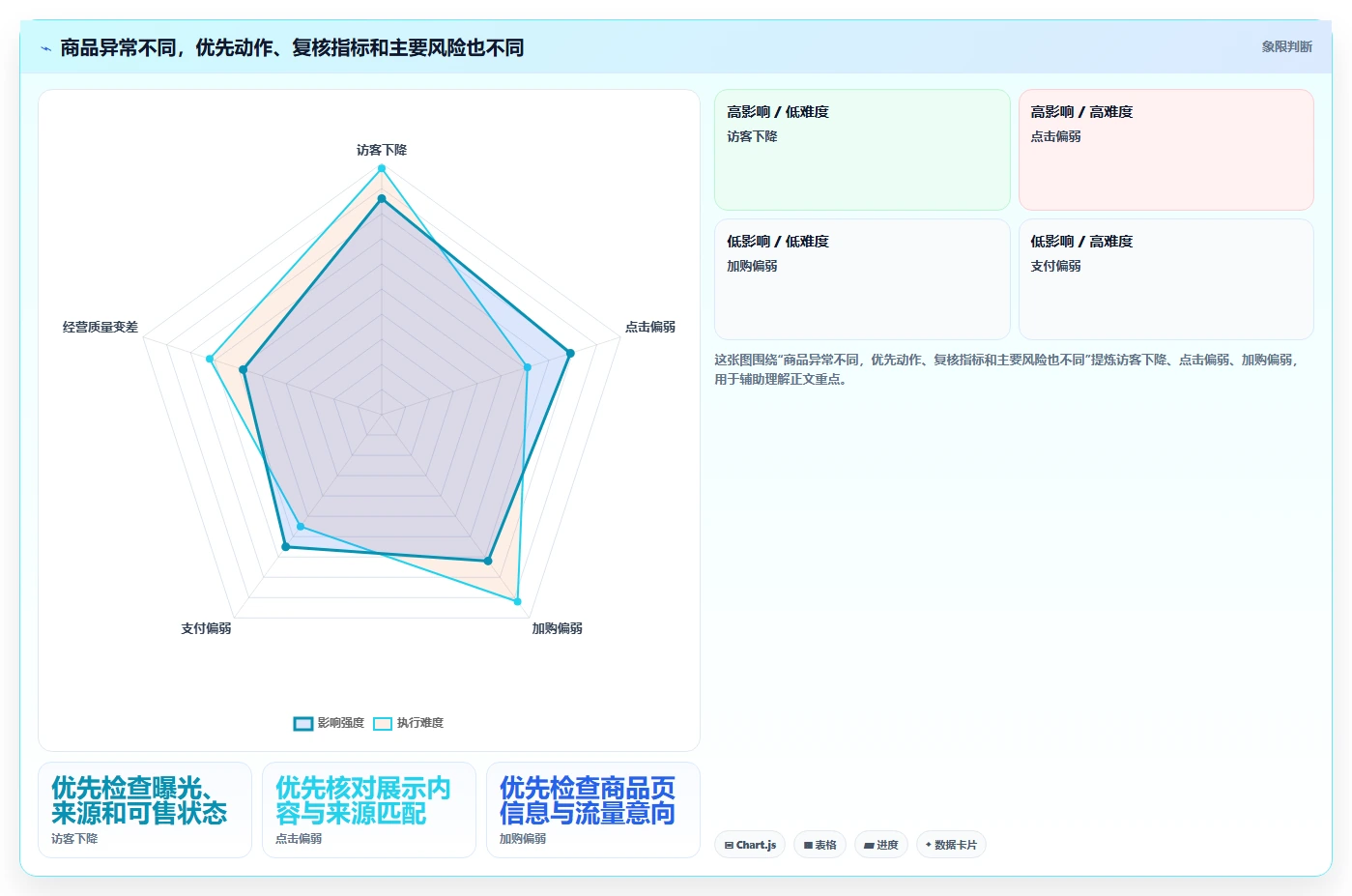Click the lightning icon beside the title

45,48
